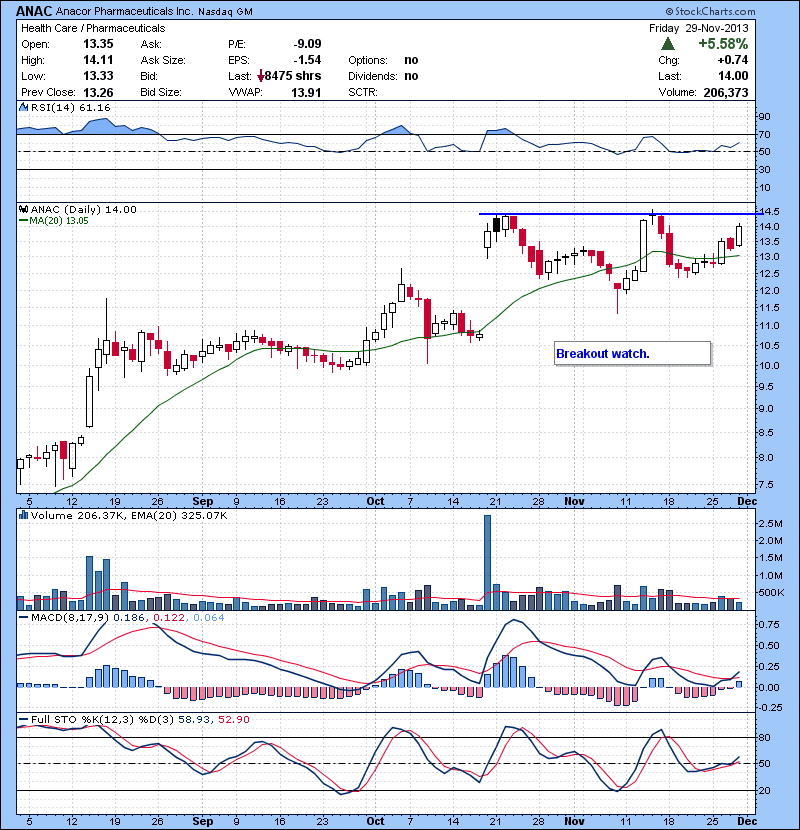Click the Nasdaq GM exchange label
The height and width of the screenshot is (830, 800).
tap(225, 12)
